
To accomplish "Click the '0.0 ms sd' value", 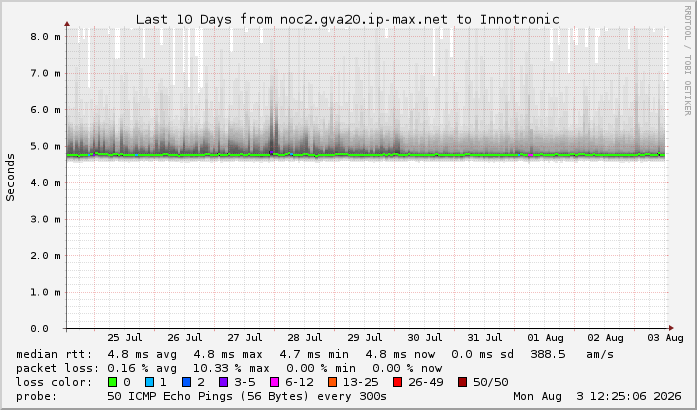I will 482,354.
